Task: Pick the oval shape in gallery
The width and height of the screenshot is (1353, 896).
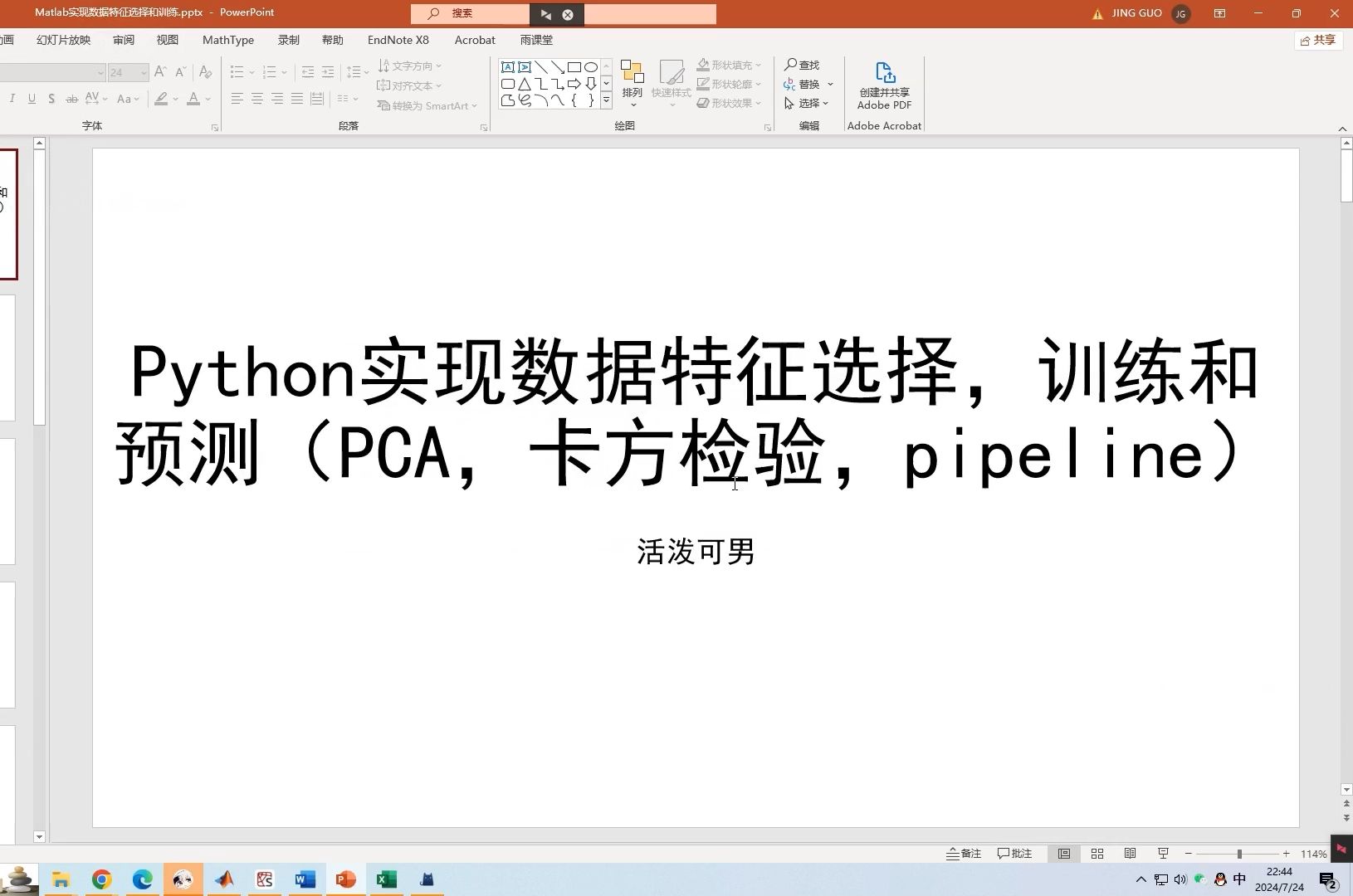Action: pyautogui.click(x=591, y=67)
